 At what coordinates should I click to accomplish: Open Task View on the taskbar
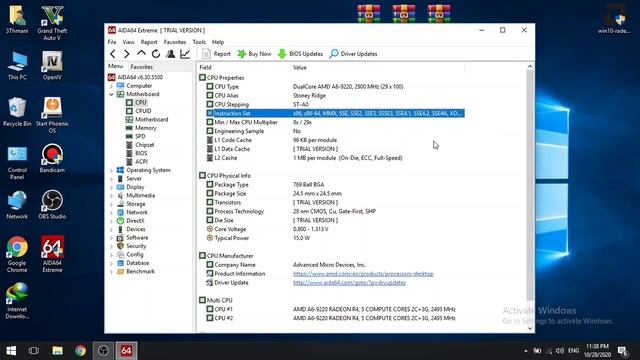tap(34, 351)
